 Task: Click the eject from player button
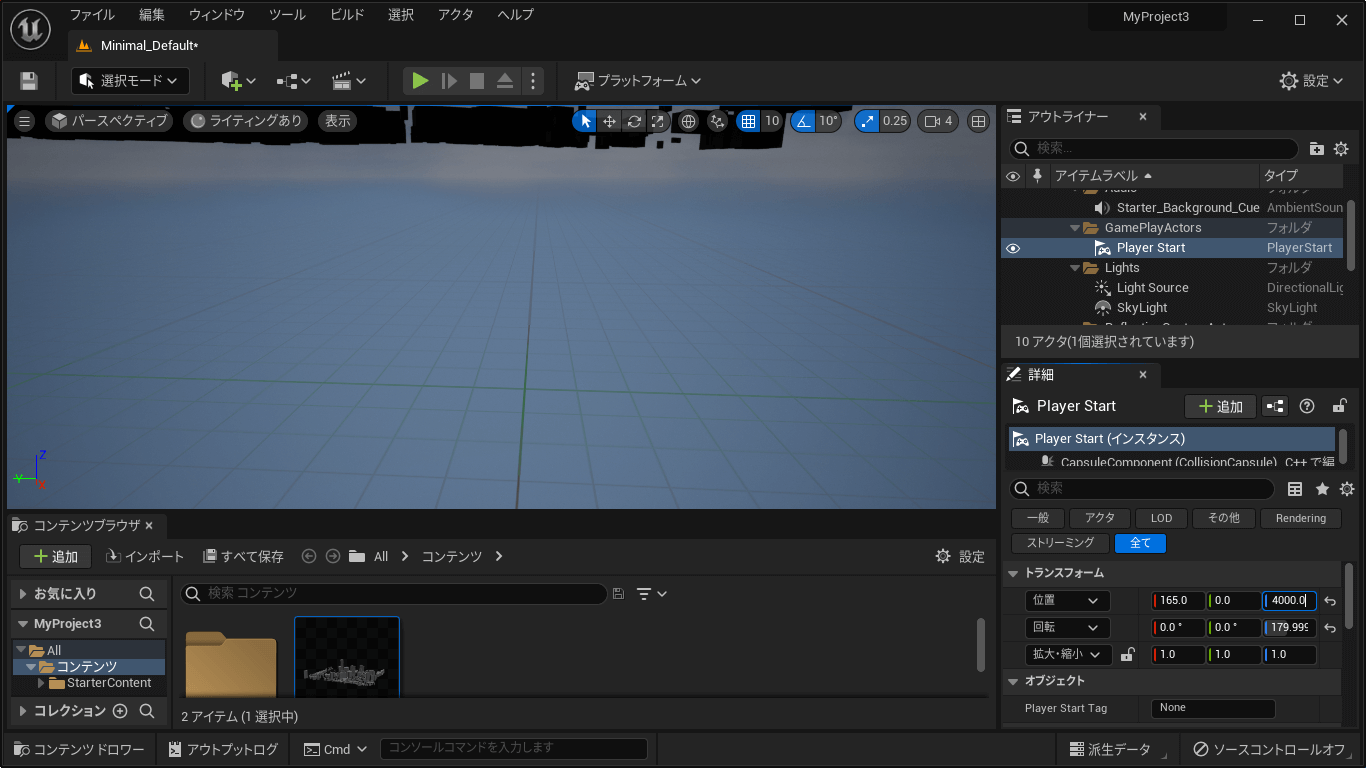(505, 81)
